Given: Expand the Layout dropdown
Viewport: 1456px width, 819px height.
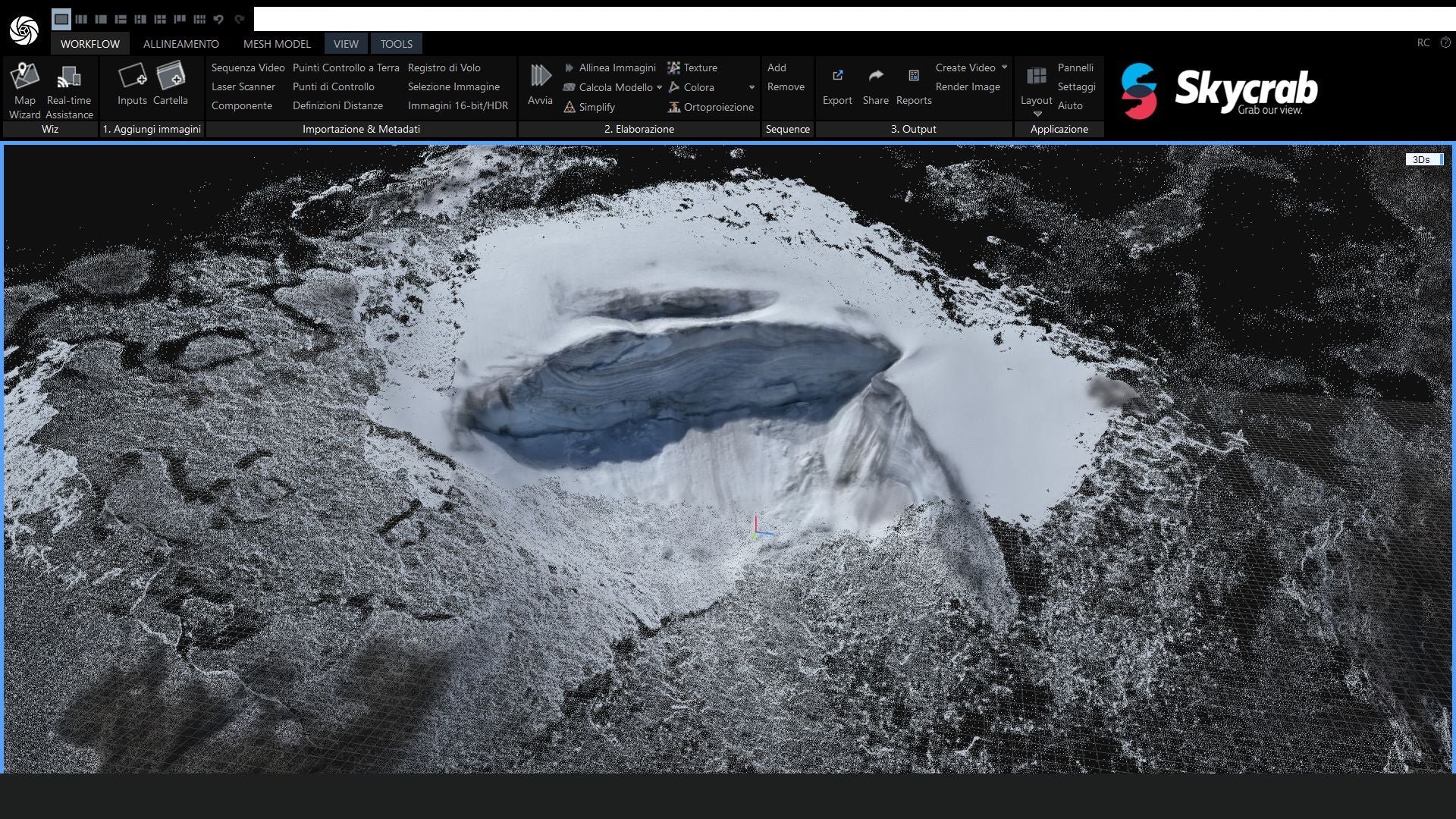Looking at the screenshot, I should [1037, 114].
